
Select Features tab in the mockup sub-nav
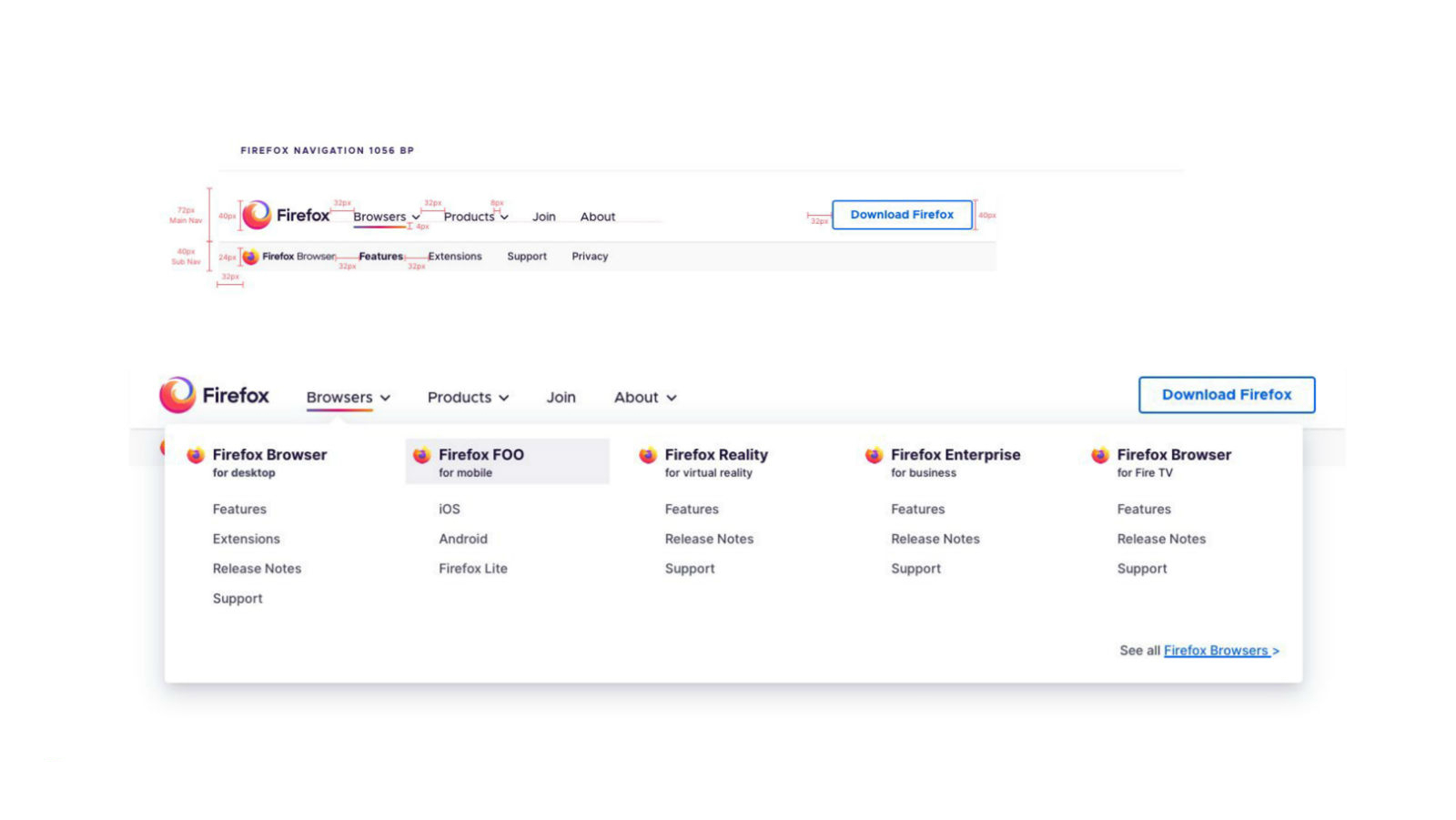point(380,257)
